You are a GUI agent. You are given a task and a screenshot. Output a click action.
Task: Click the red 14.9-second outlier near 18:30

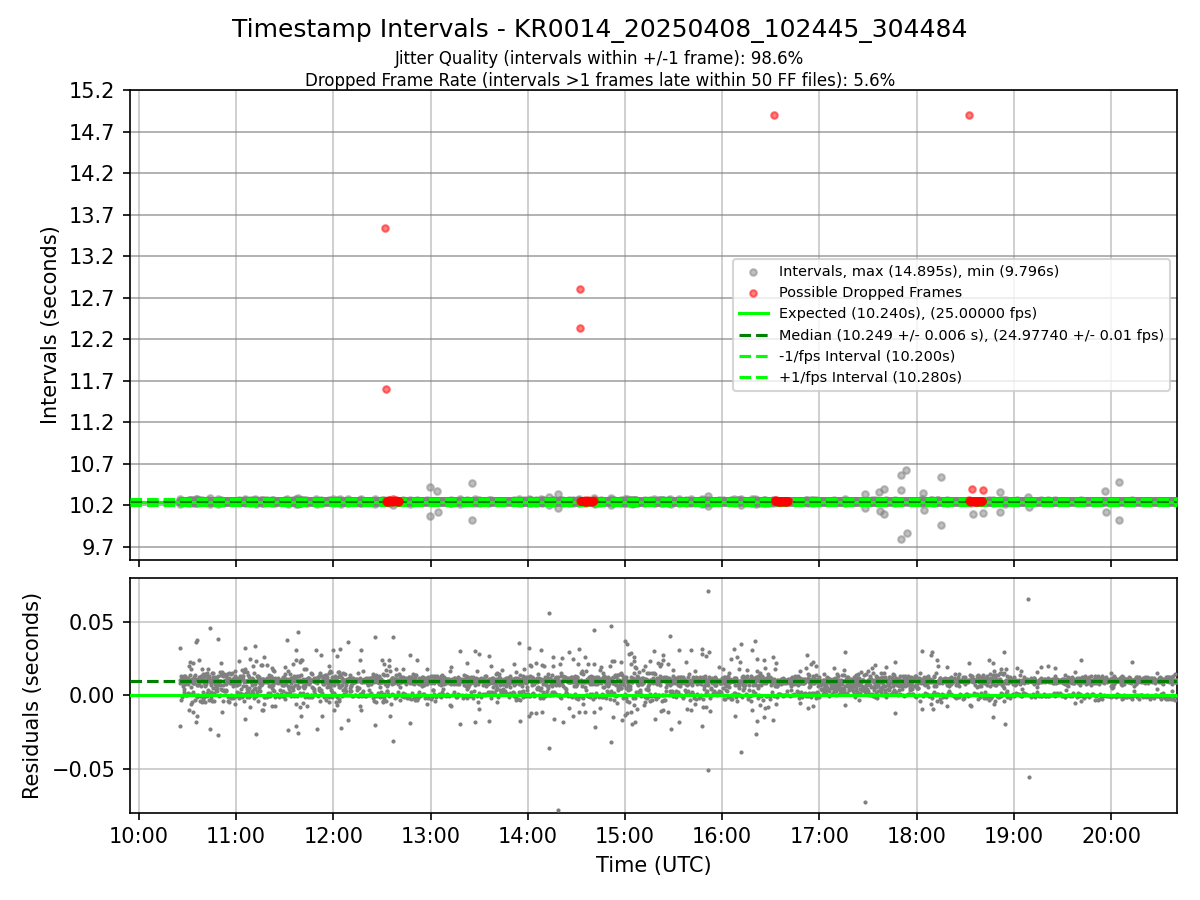[x=969, y=115]
